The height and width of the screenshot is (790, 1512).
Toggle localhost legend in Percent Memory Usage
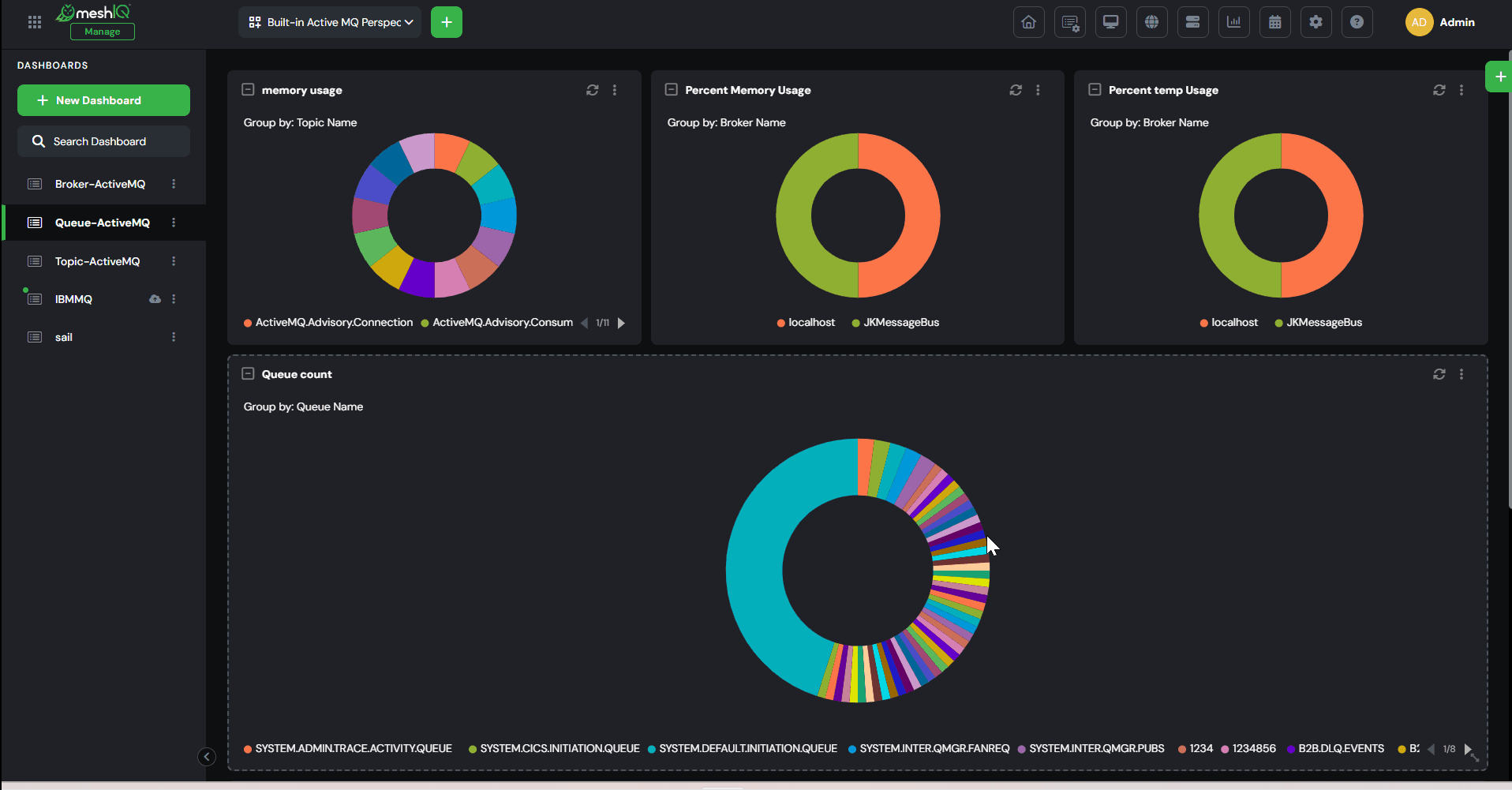point(806,322)
